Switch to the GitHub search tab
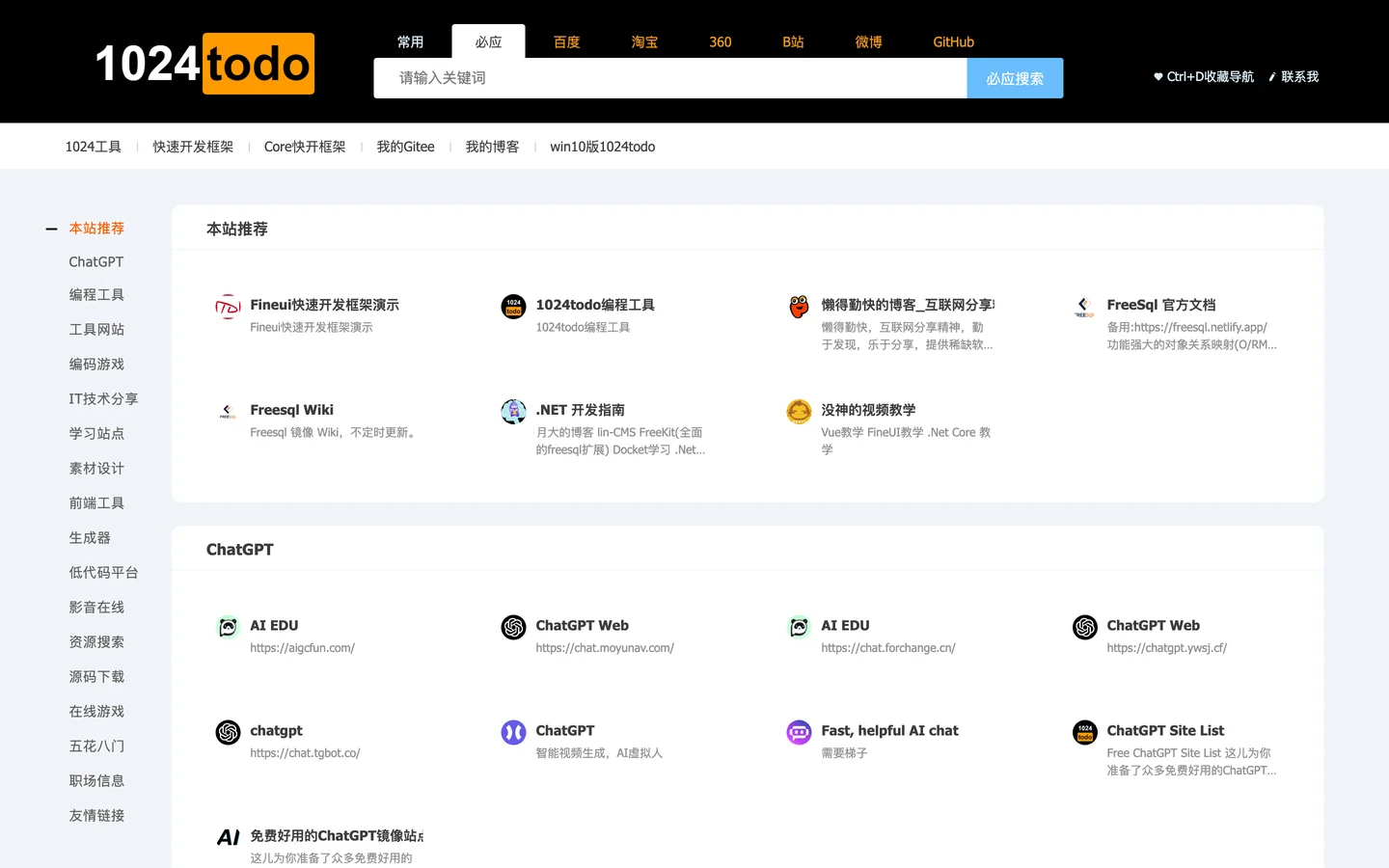The height and width of the screenshot is (868, 1389). (x=953, y=41)
